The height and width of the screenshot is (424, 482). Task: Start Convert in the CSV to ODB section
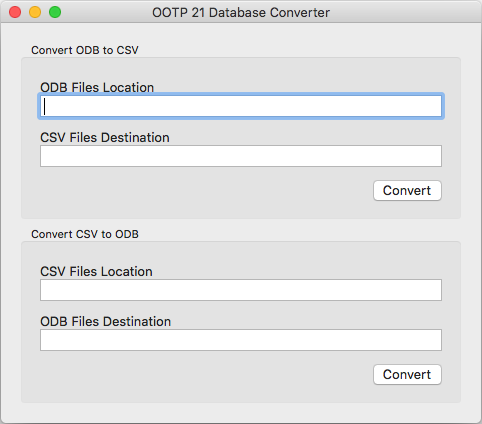[x=407, y=375]
